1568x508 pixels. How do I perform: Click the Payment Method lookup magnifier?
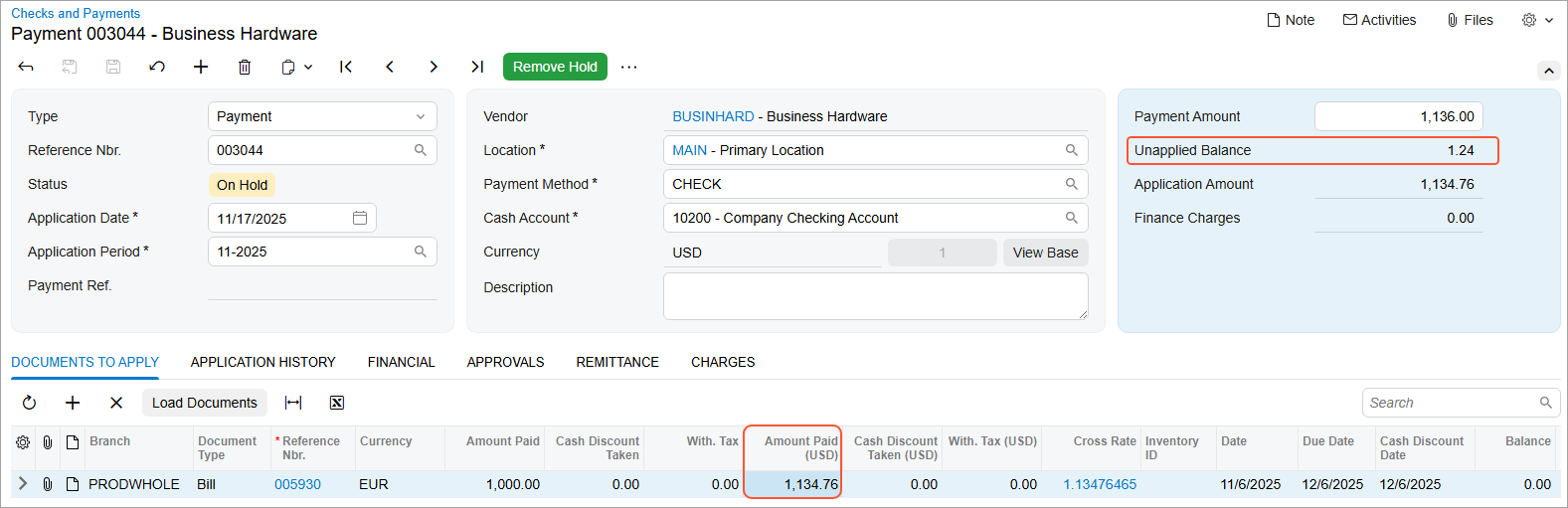coord(1072,184)
